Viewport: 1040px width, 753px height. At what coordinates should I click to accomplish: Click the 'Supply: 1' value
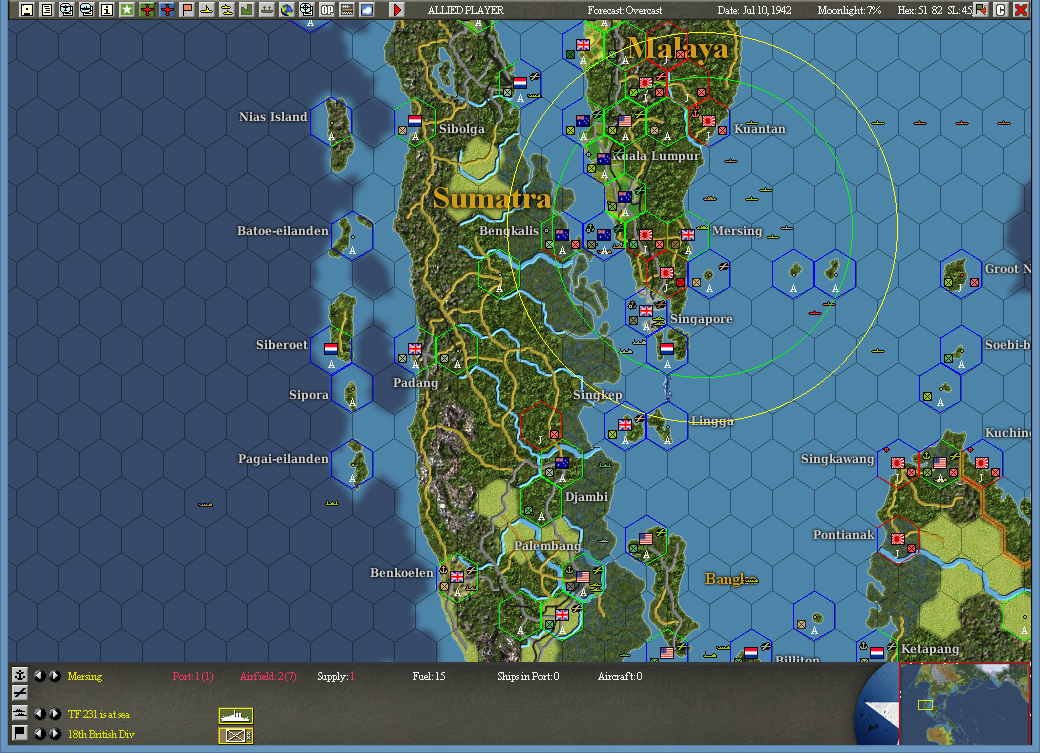coord(336,677)
